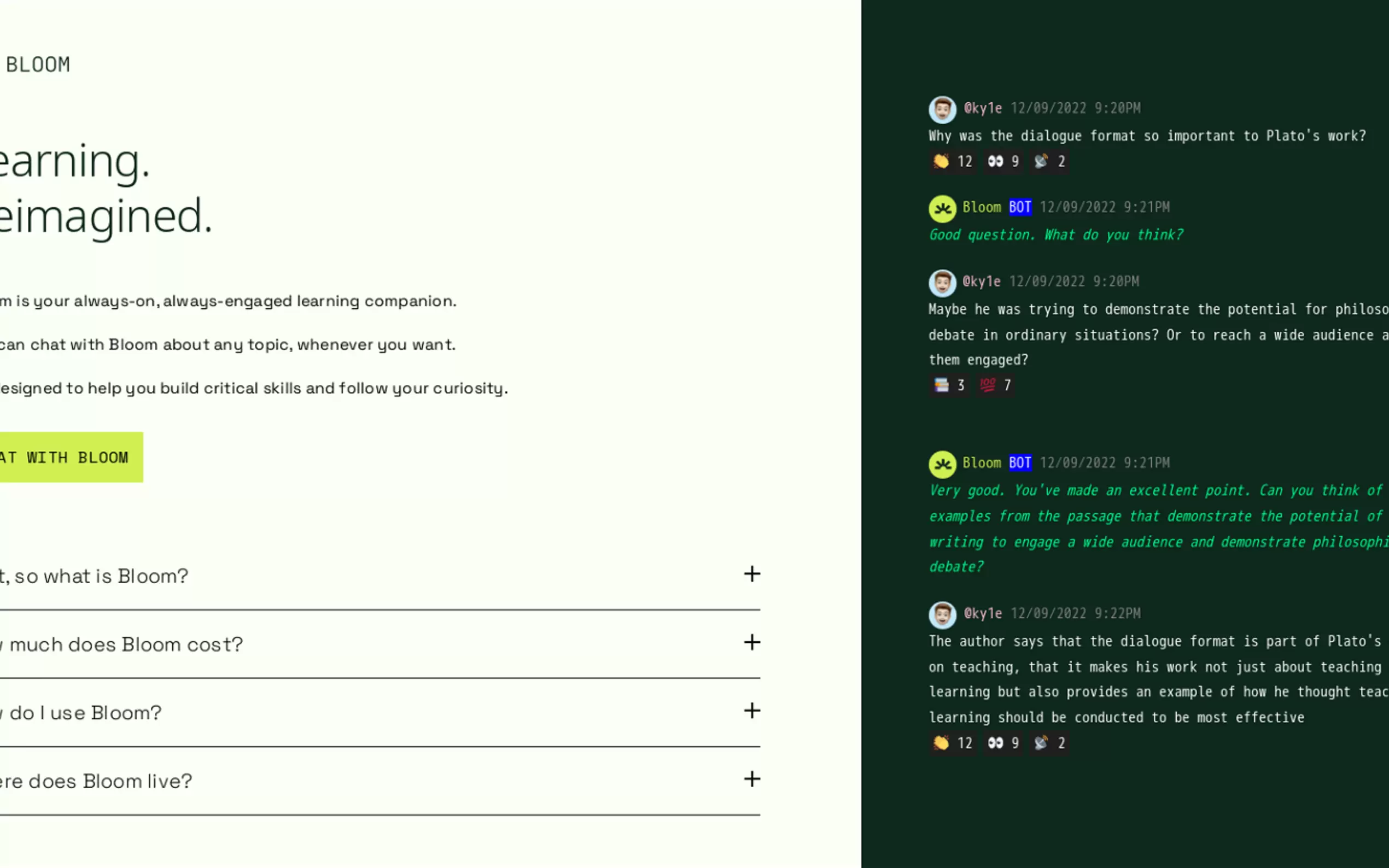
Task: Click kyle's avatar on the 9:22PM message
Action: coord(942,615)
